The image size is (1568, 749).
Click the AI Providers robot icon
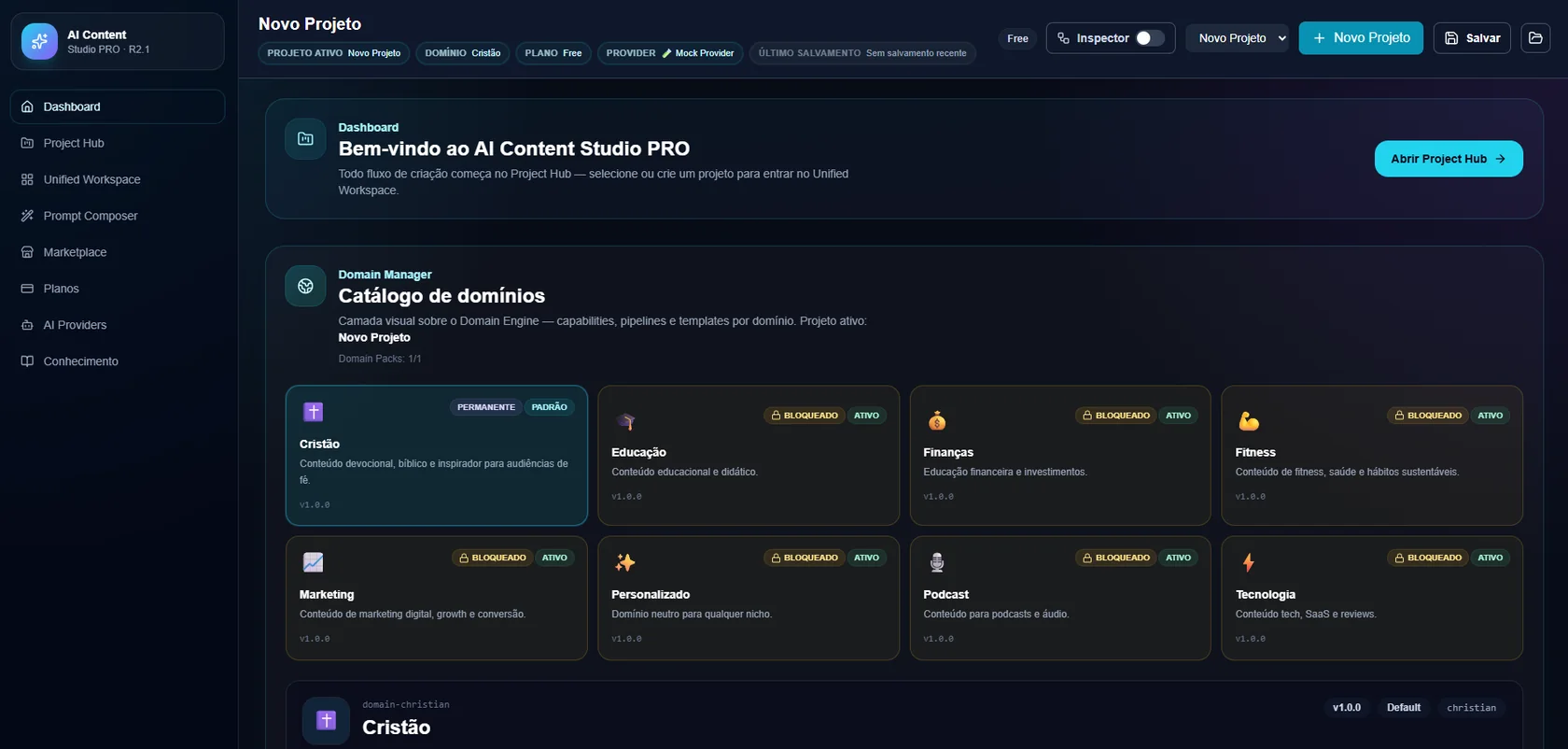[27, 325]
